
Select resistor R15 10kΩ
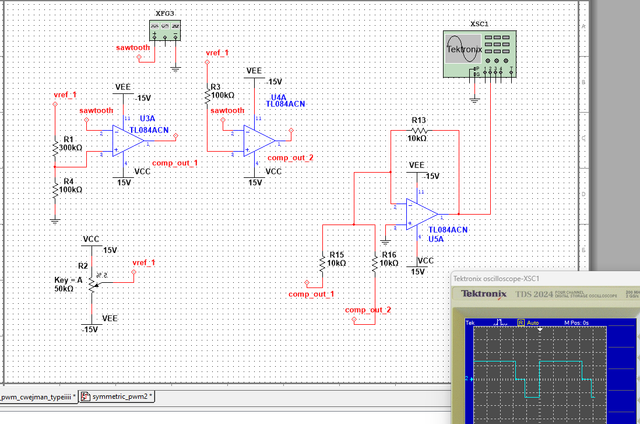[x=322, y=262]
